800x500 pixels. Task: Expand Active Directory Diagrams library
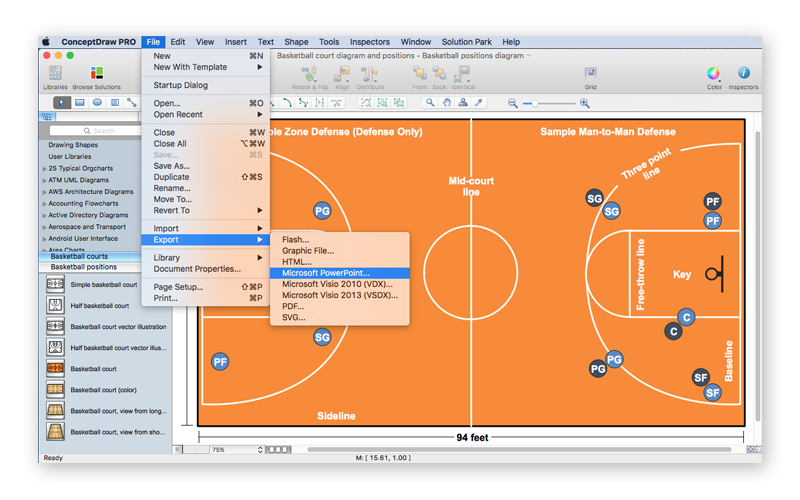pyautogui.click(x=44, y=215)
